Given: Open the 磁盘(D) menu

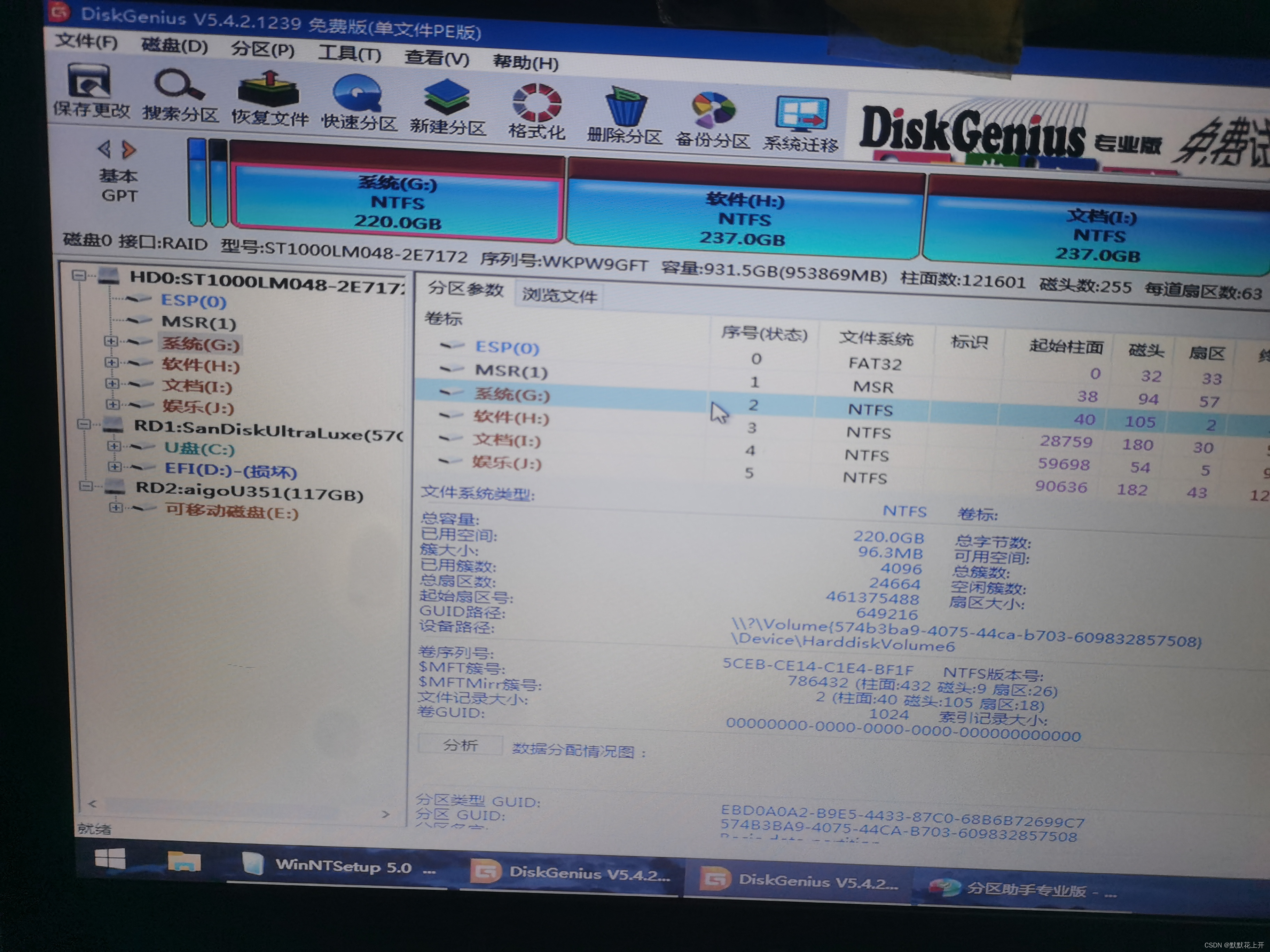Looking at the screenshot, I should tap(174, 45).
